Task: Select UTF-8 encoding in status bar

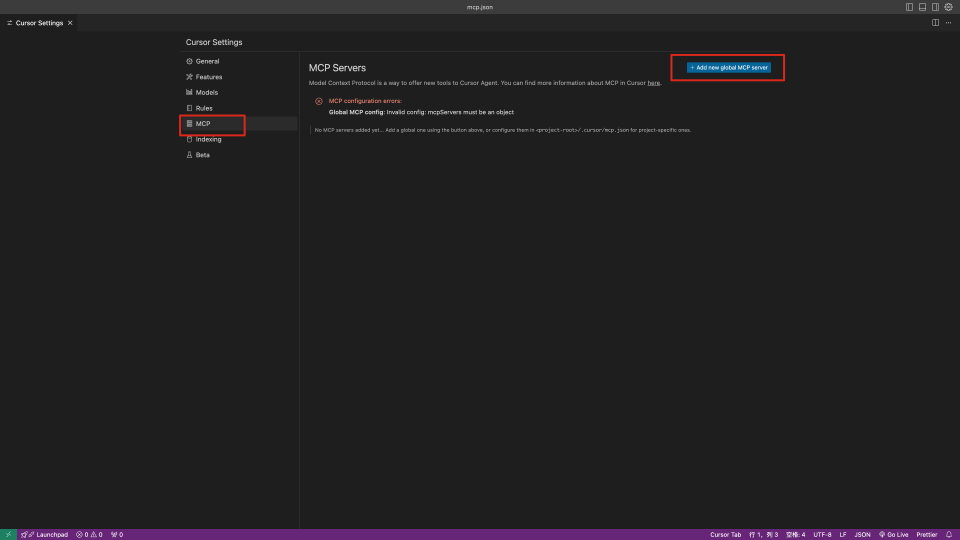Action: coord(822,534)
